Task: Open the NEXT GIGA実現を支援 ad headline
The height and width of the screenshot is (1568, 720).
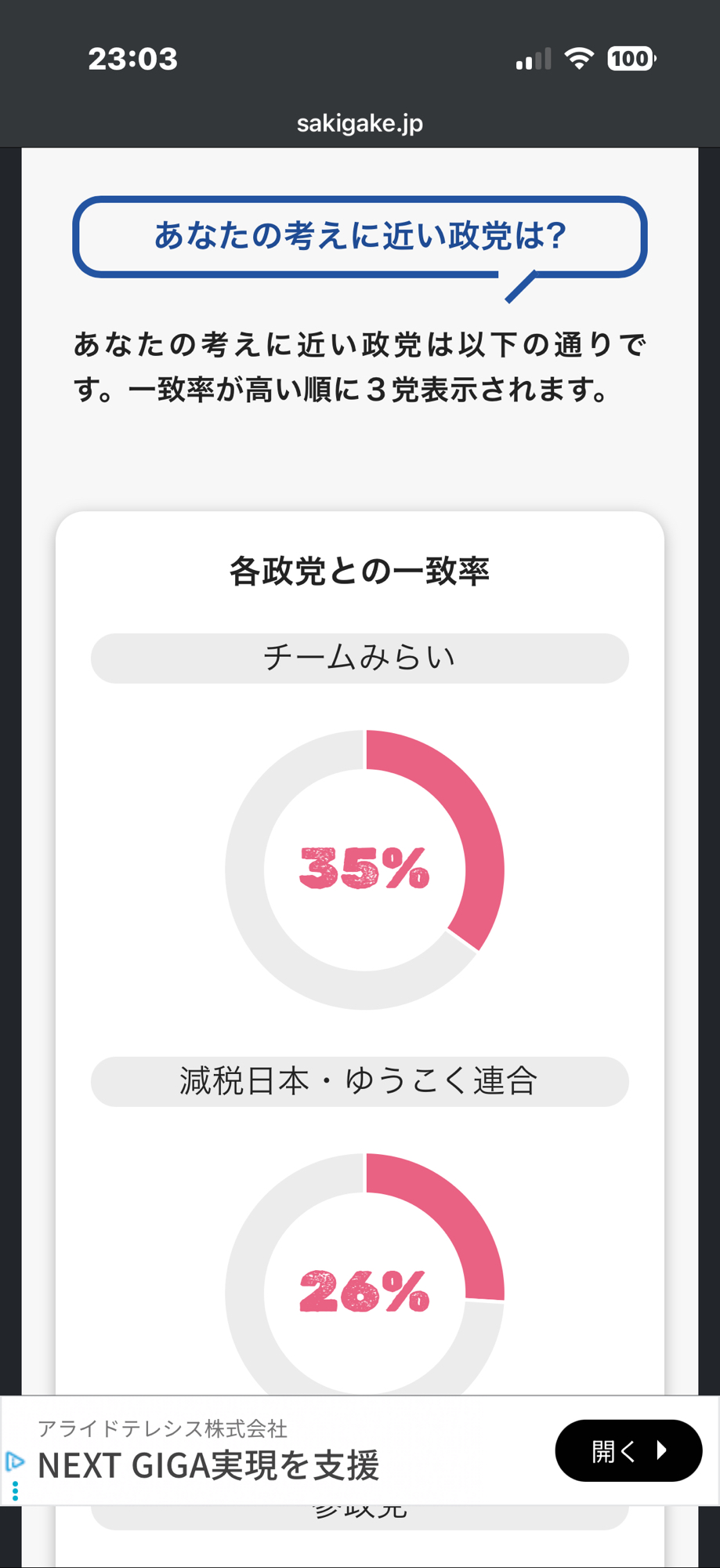Action: [x=208, y=1465]
